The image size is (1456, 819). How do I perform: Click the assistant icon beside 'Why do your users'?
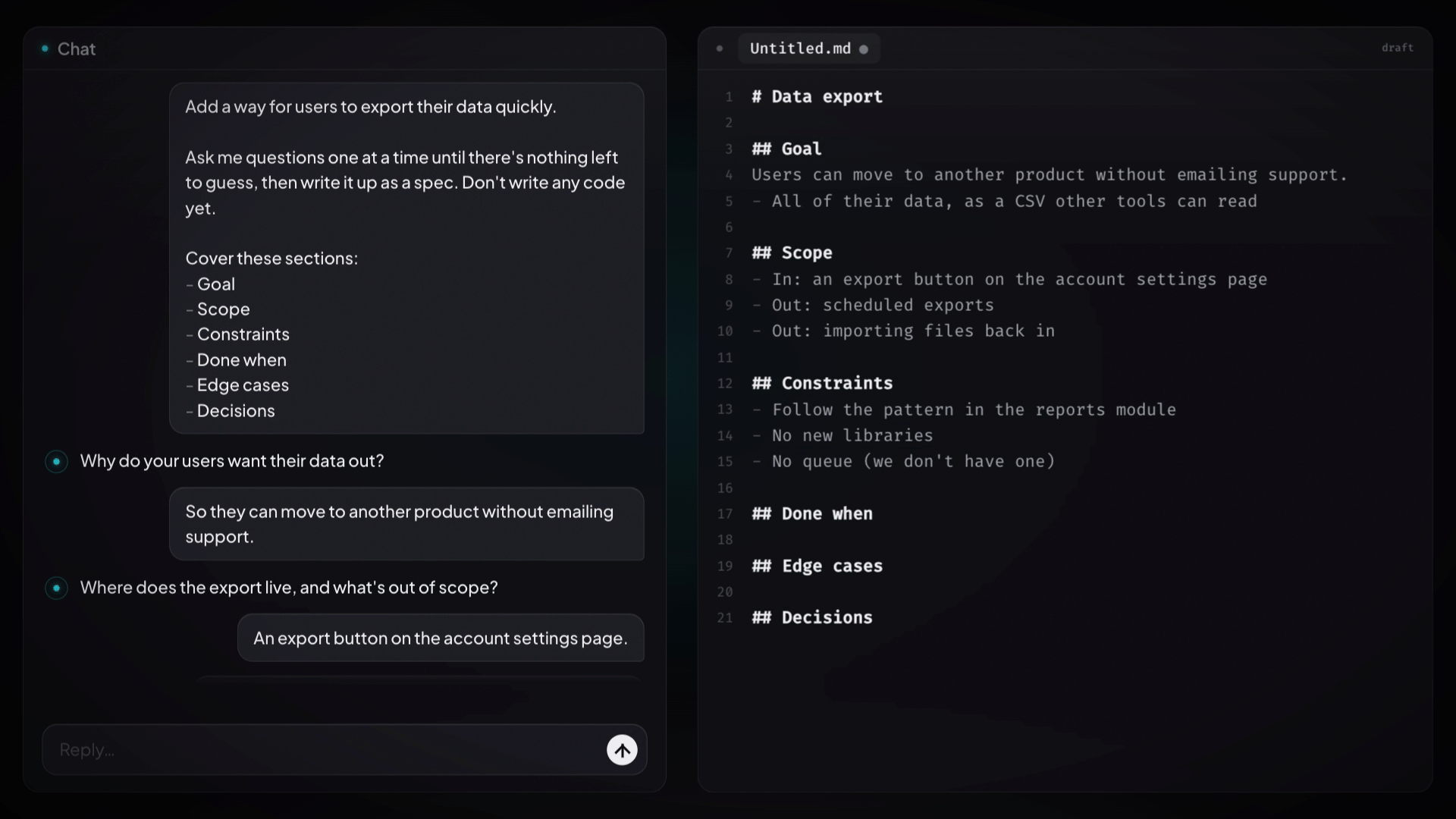pyautogui.click(x=56, y=461)
